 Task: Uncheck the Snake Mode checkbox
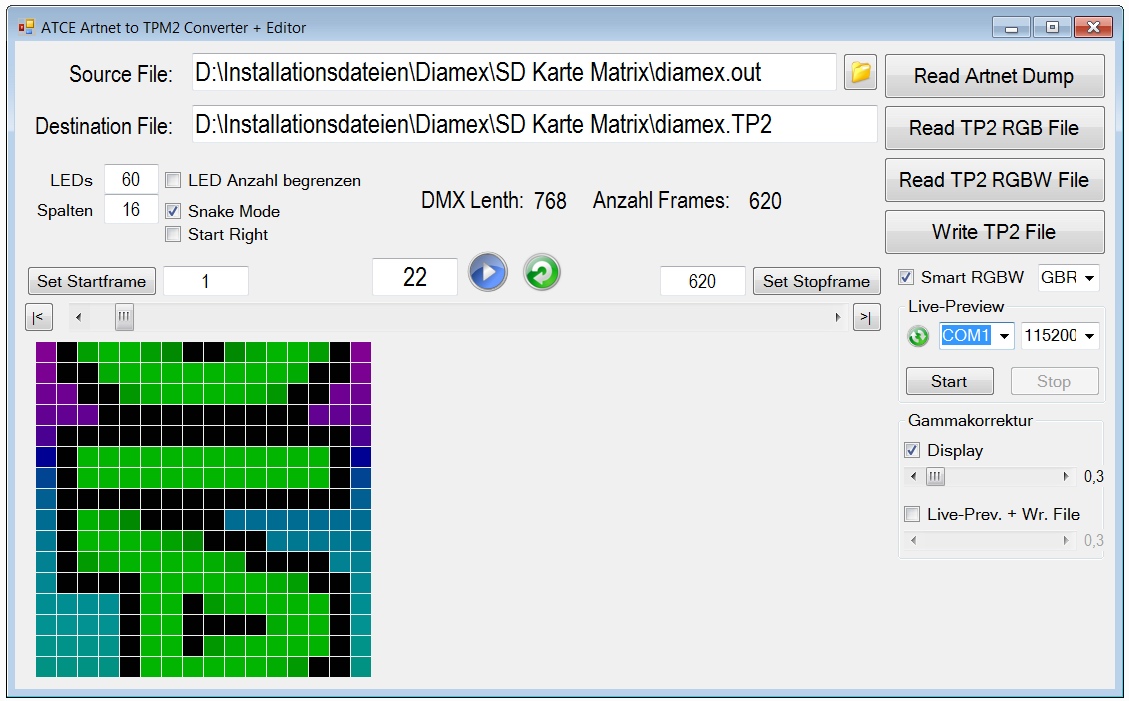[173, 211]
